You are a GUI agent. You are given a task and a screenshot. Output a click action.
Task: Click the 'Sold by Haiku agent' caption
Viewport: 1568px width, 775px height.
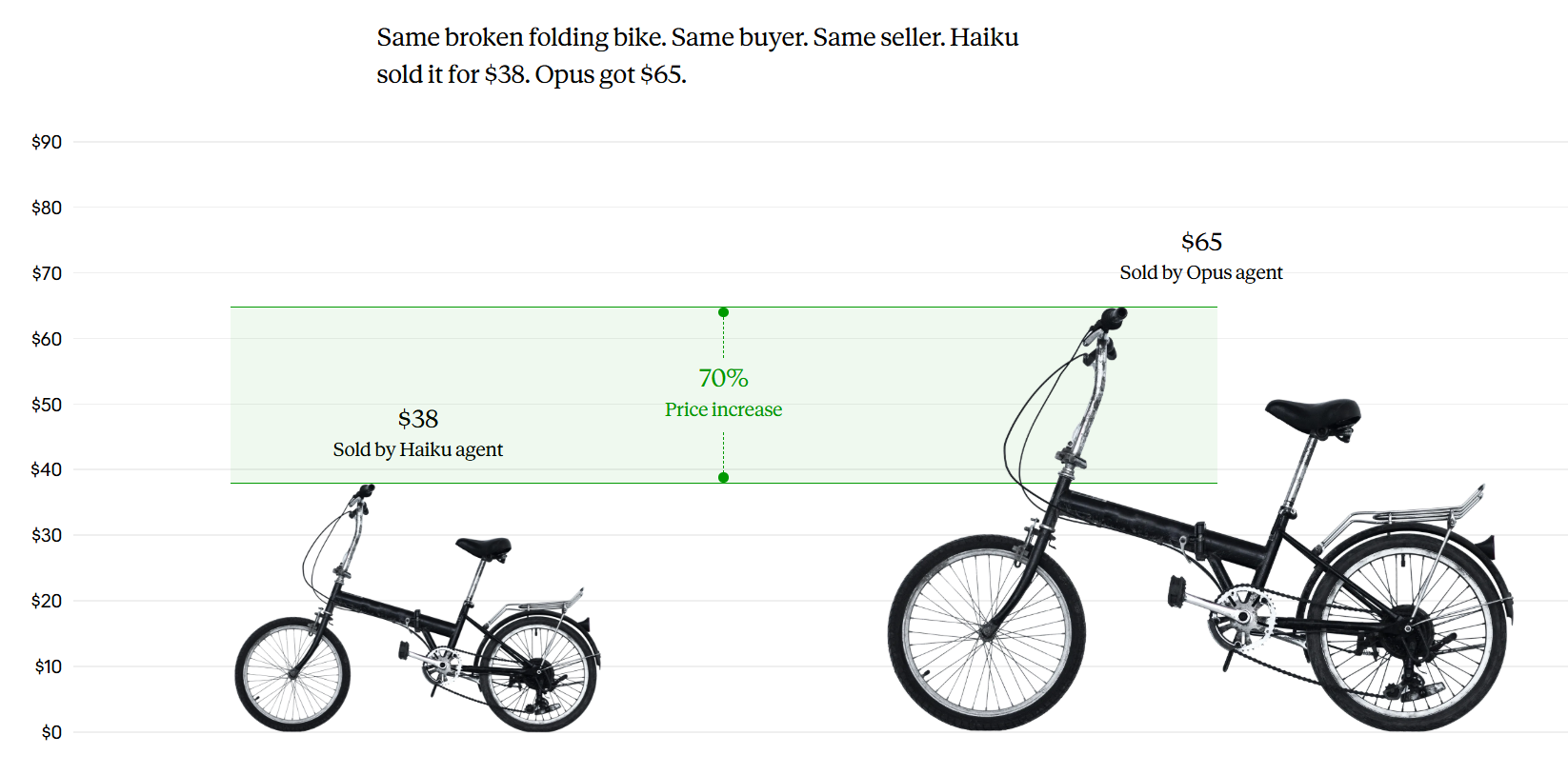coord(417,449)
